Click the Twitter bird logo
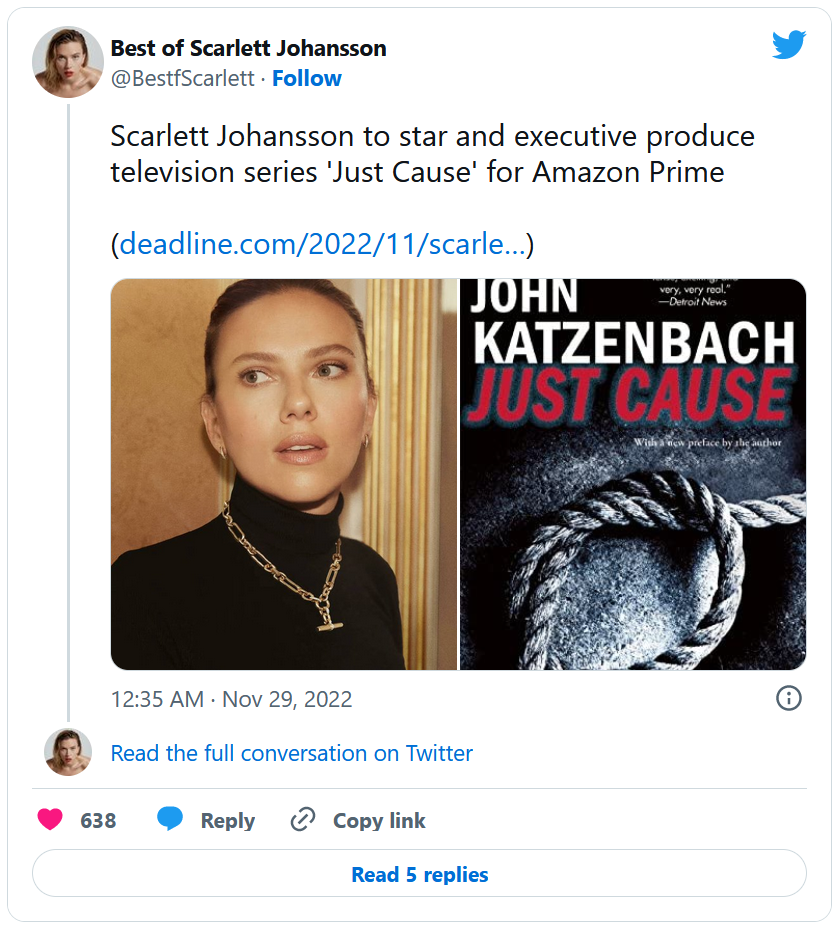839x931 pixels. tap(788, 45)
